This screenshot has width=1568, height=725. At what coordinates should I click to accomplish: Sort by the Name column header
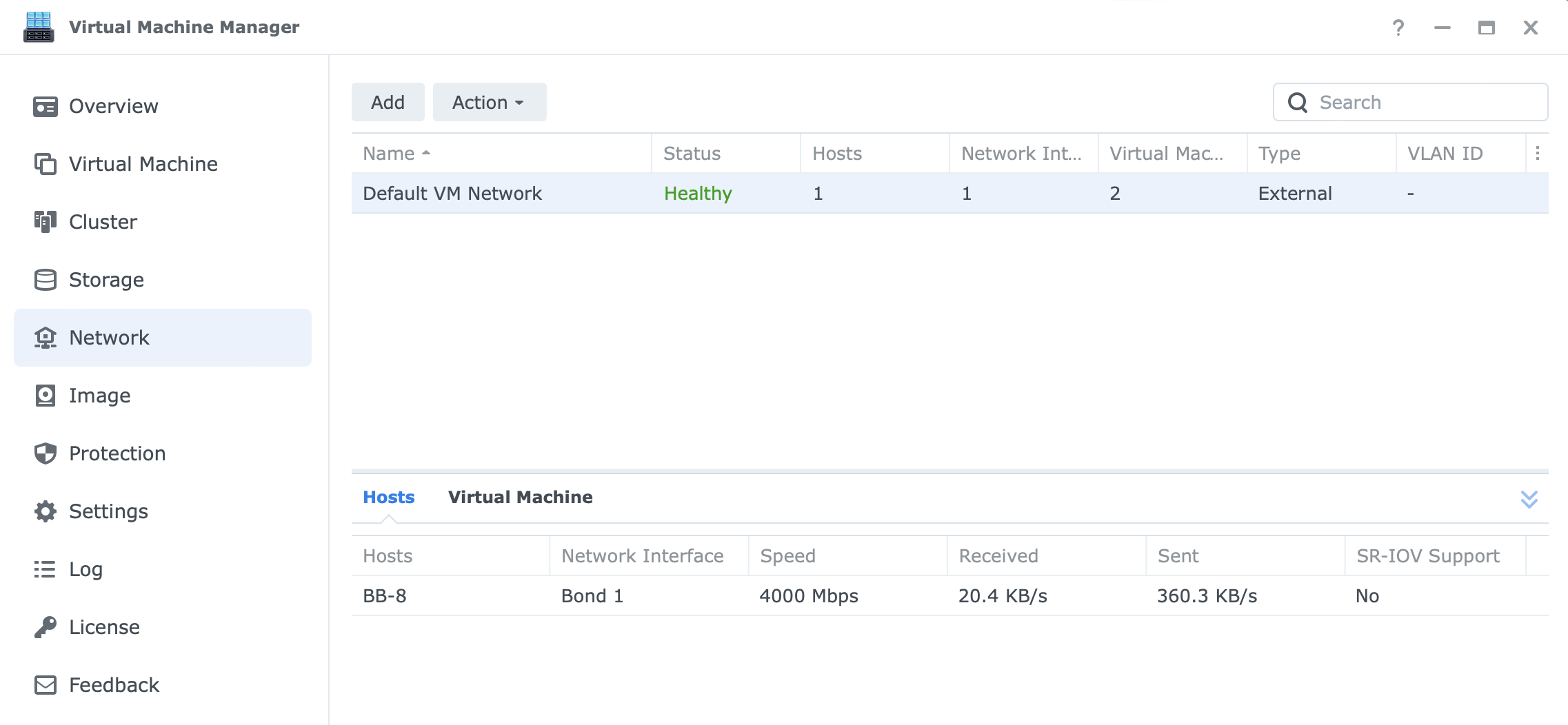coord(501,153)
